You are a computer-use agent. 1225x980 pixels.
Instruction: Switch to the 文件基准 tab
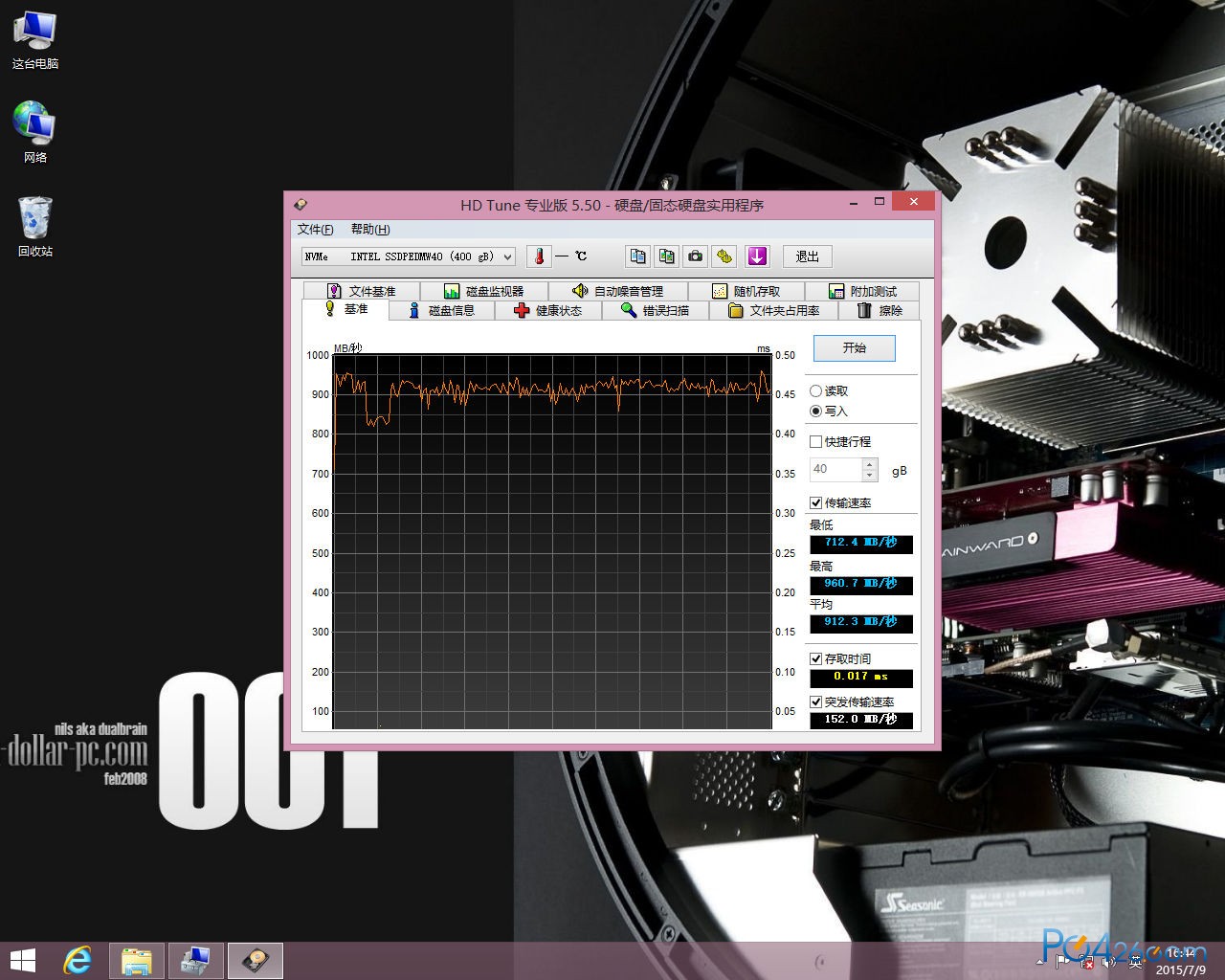coord(361,291)
